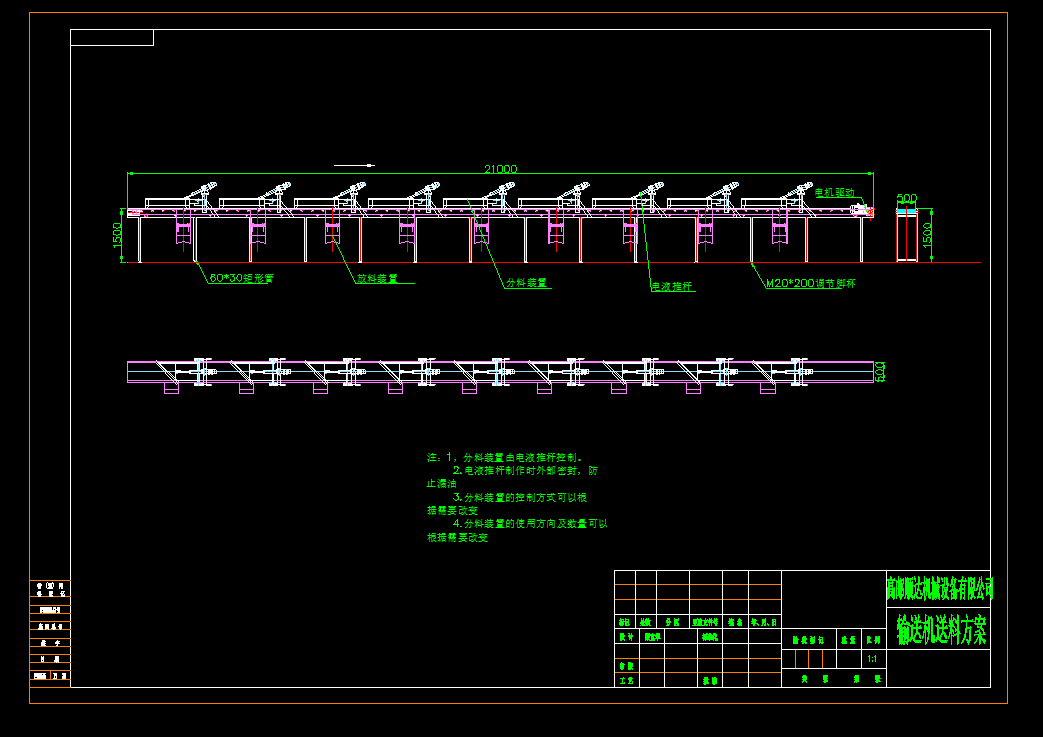Select the 1:1 scale value
The width and height of the screenshot is (1043, 737).
(x=872, y=659)
